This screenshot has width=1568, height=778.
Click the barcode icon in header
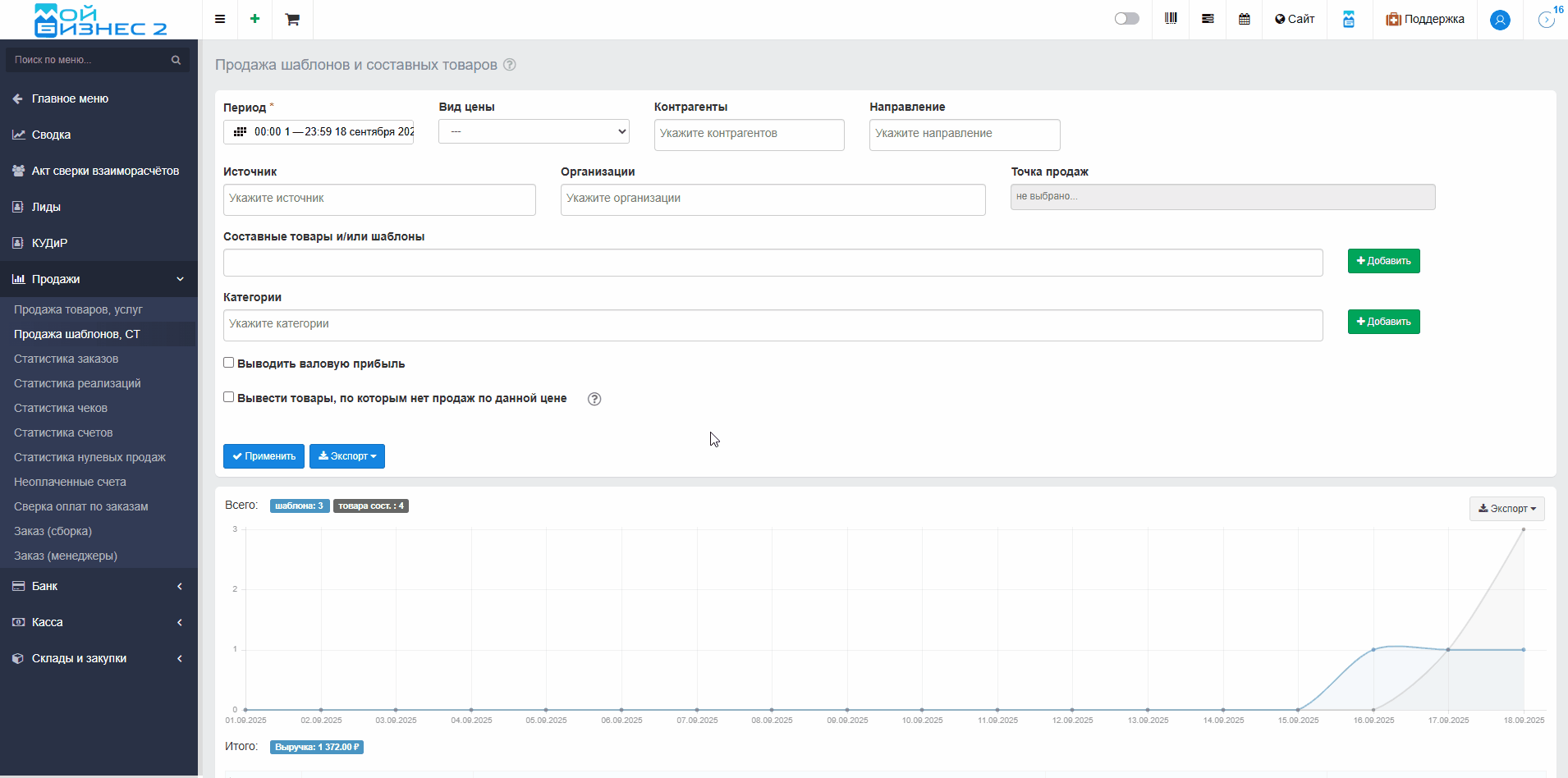pyautogui.click(x=1171, y=19)
